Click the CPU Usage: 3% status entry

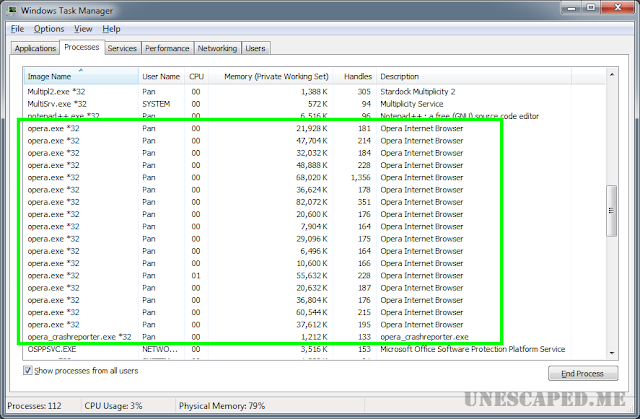(x=113, y=406)
